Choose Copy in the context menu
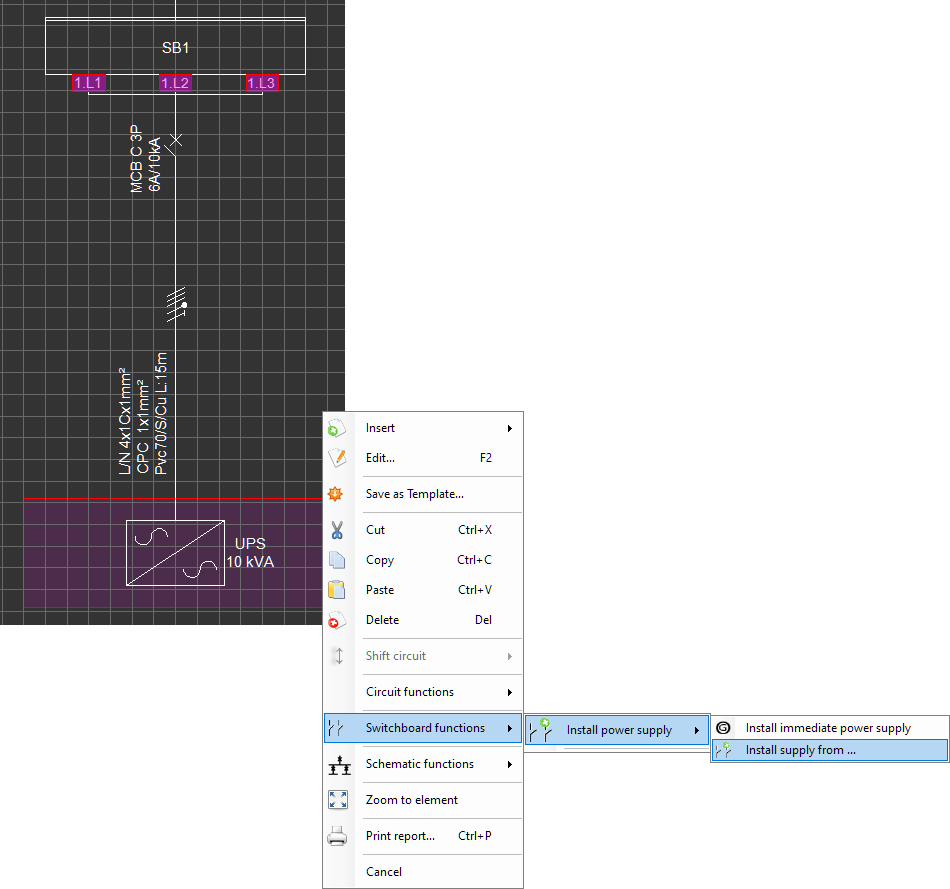Screen dimensions: 950x889 (423, 560)
